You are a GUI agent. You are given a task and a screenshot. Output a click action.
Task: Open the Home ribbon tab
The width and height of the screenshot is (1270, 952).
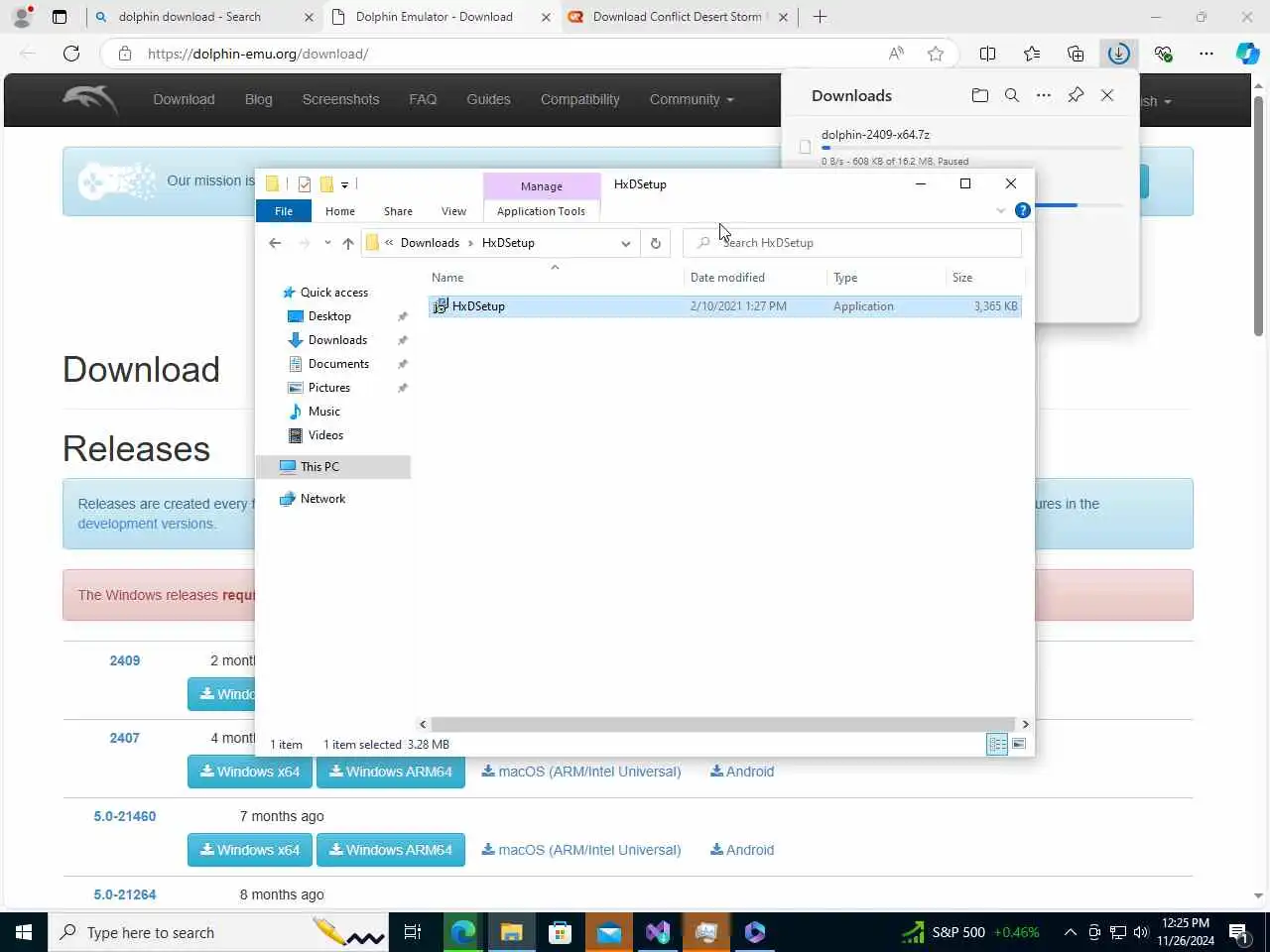click(340, 211)
